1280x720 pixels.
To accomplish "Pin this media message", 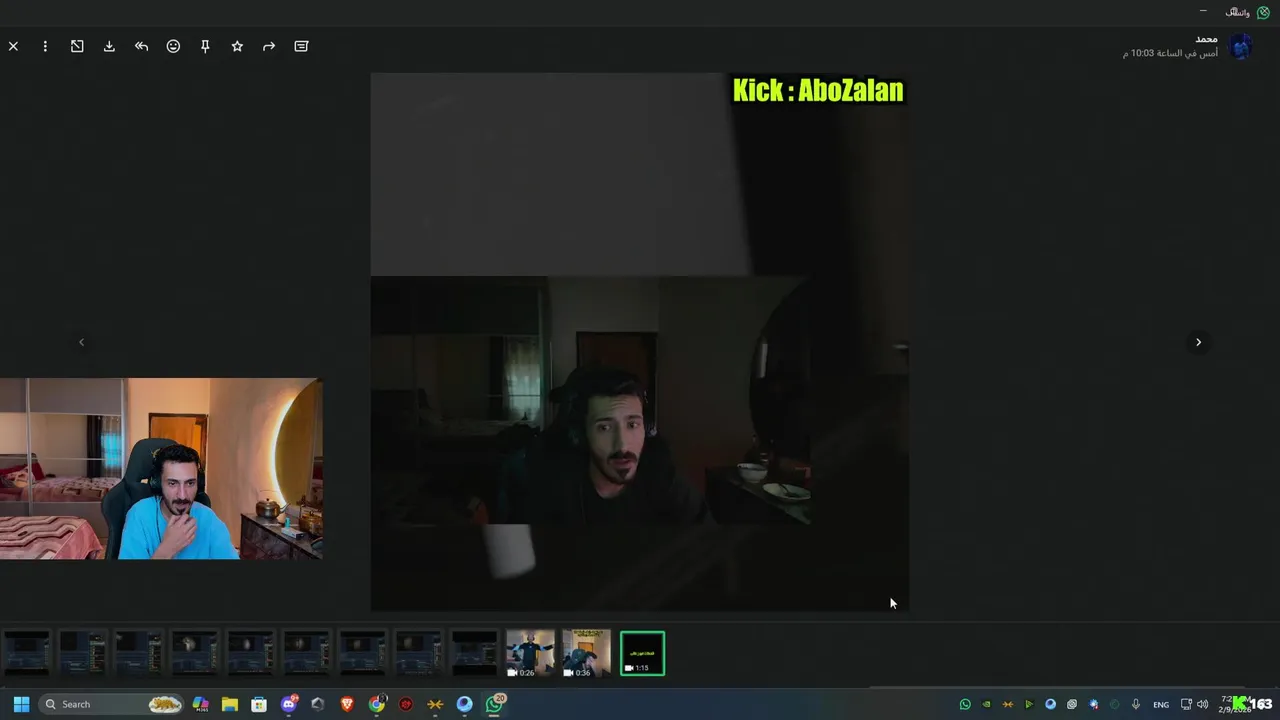I will pos(205,46).
